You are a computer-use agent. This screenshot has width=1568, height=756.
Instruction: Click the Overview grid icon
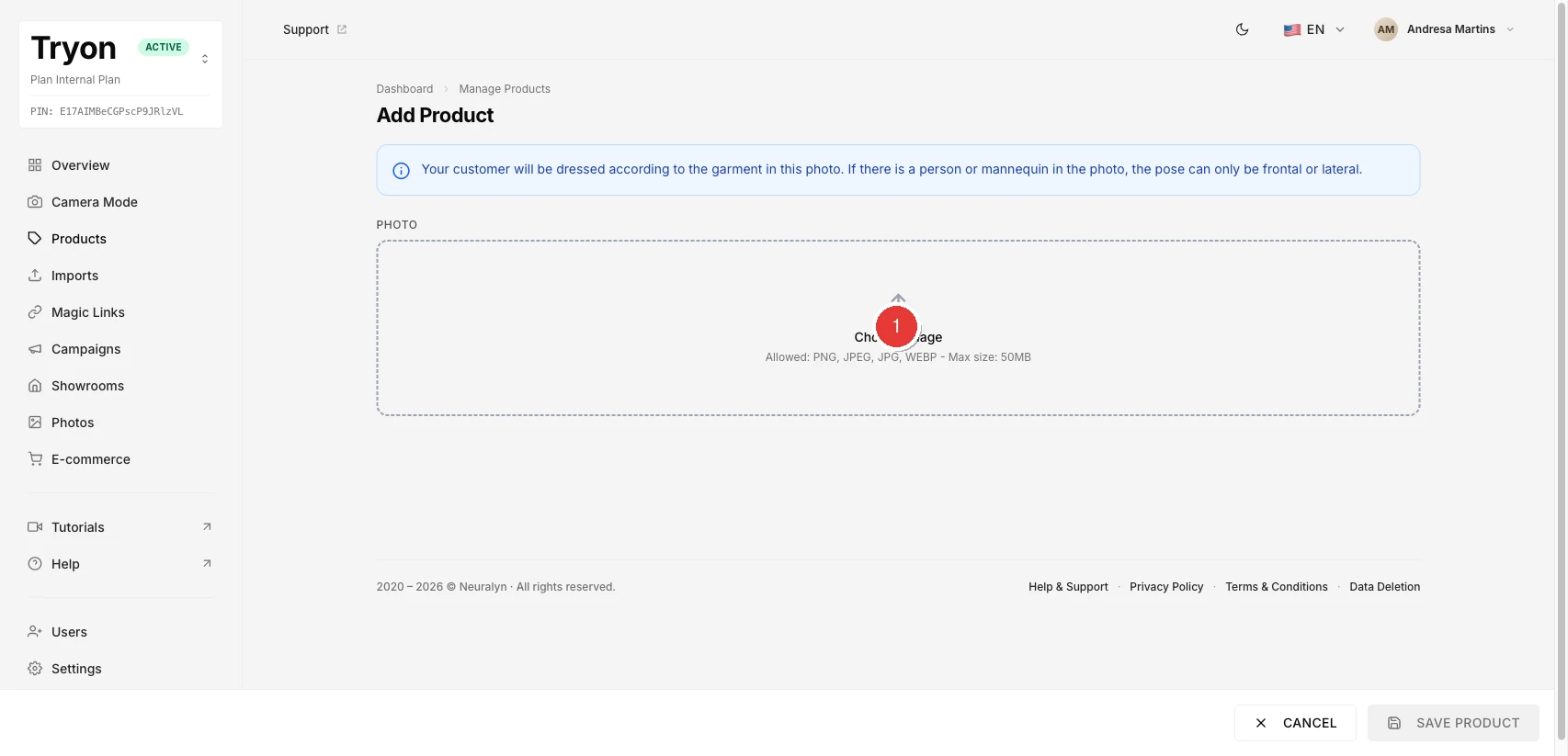[35, 165]
